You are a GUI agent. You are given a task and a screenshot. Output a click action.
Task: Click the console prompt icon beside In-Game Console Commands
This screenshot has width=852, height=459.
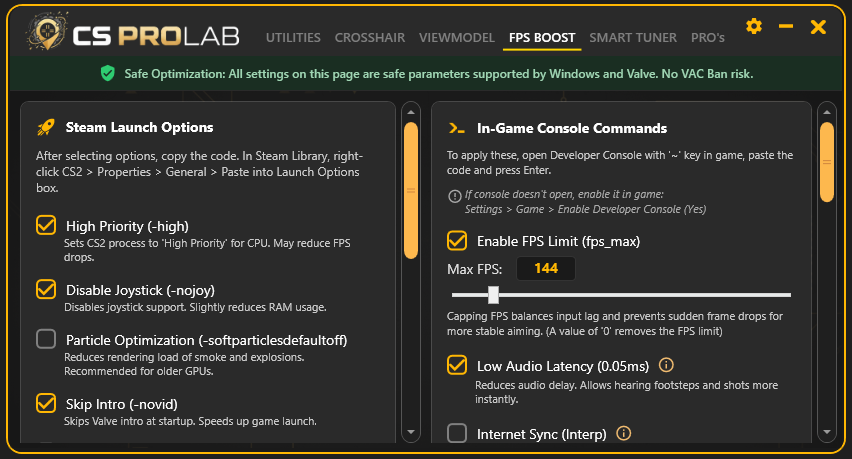456,128
